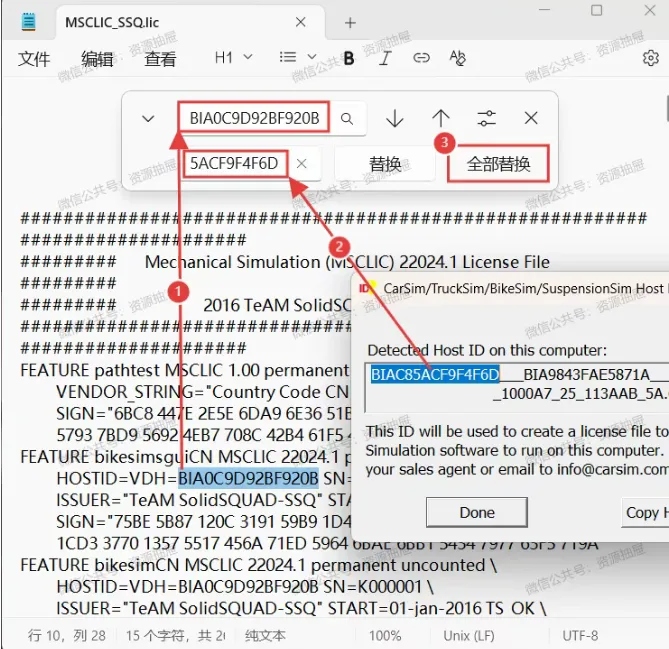Click the Host ID dialog title bar icon
The width and height of the screenshot is (669, 649).
367,288
